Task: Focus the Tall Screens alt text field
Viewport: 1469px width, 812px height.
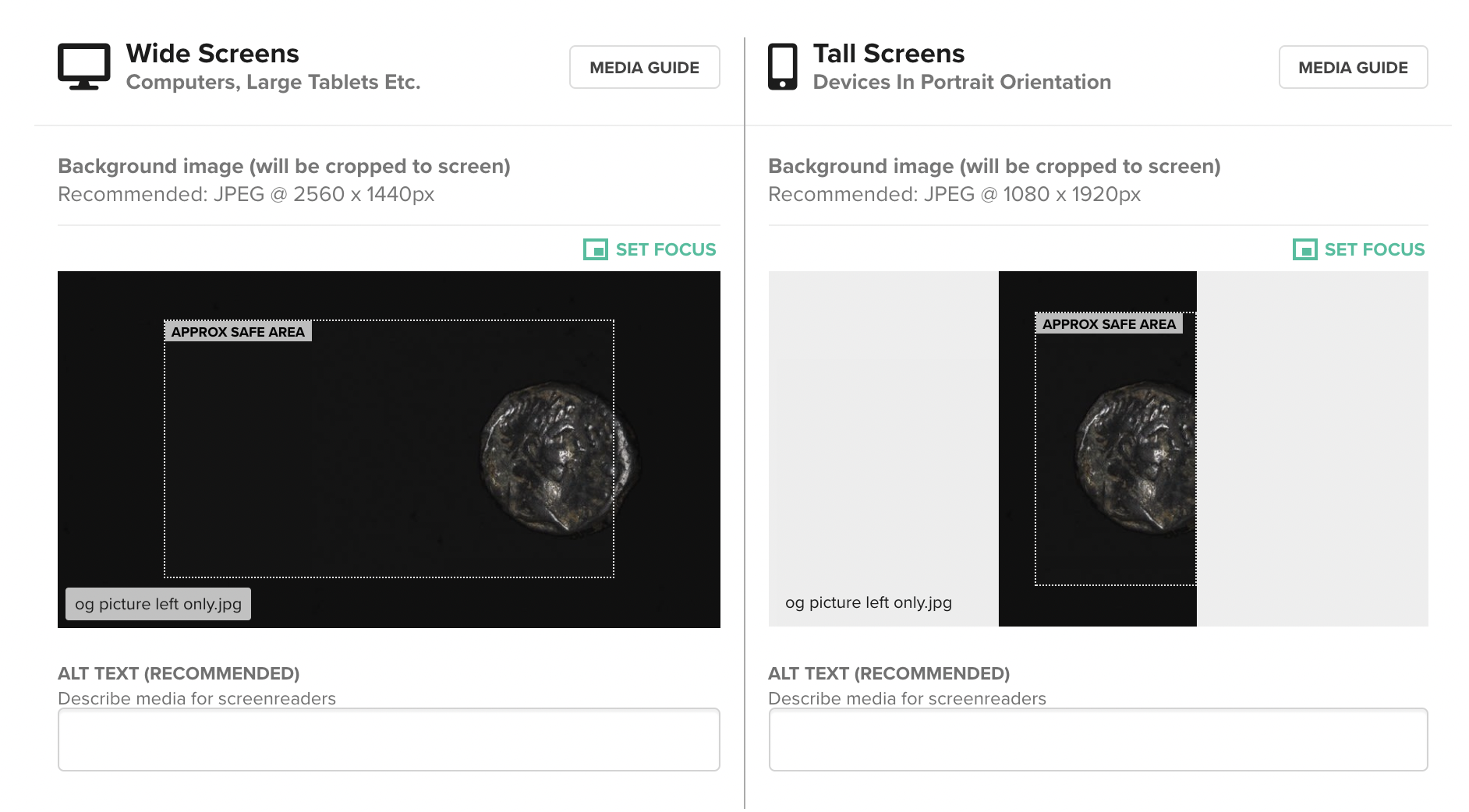Action: pyautogui.click(x=1098, y=740)
